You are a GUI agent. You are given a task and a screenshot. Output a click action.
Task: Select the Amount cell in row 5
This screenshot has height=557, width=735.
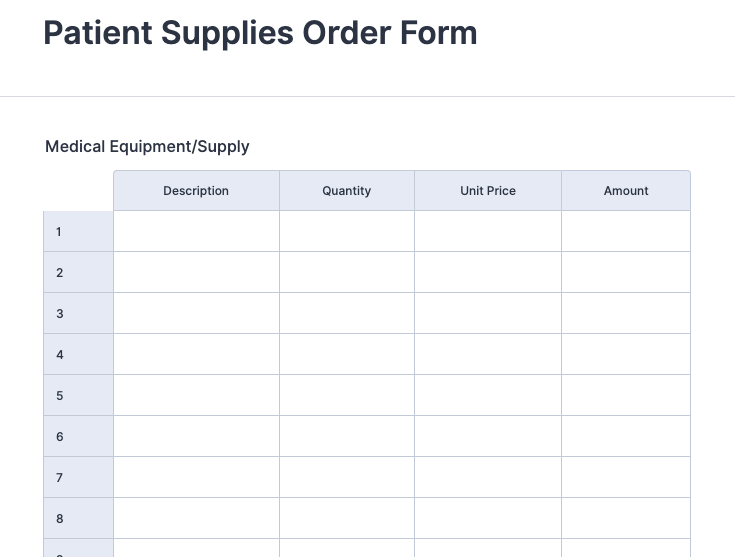coord(626,395)
